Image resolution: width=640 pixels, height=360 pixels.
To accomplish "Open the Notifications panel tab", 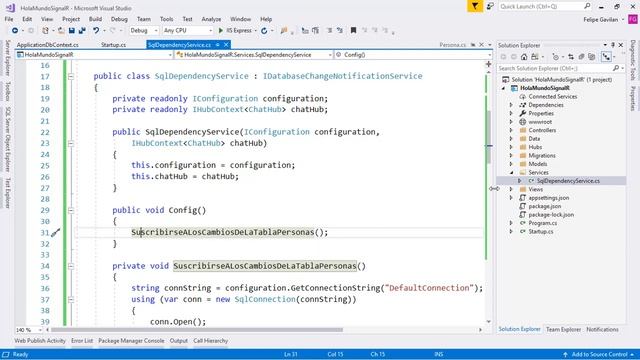I will pos(602,329).
